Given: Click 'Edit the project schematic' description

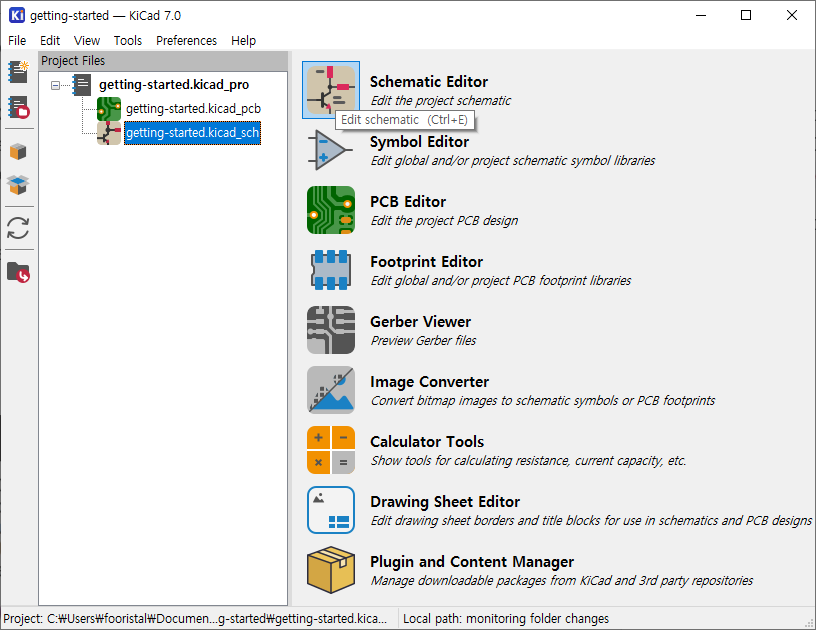Looking at the screenshot, I should 440,100.
